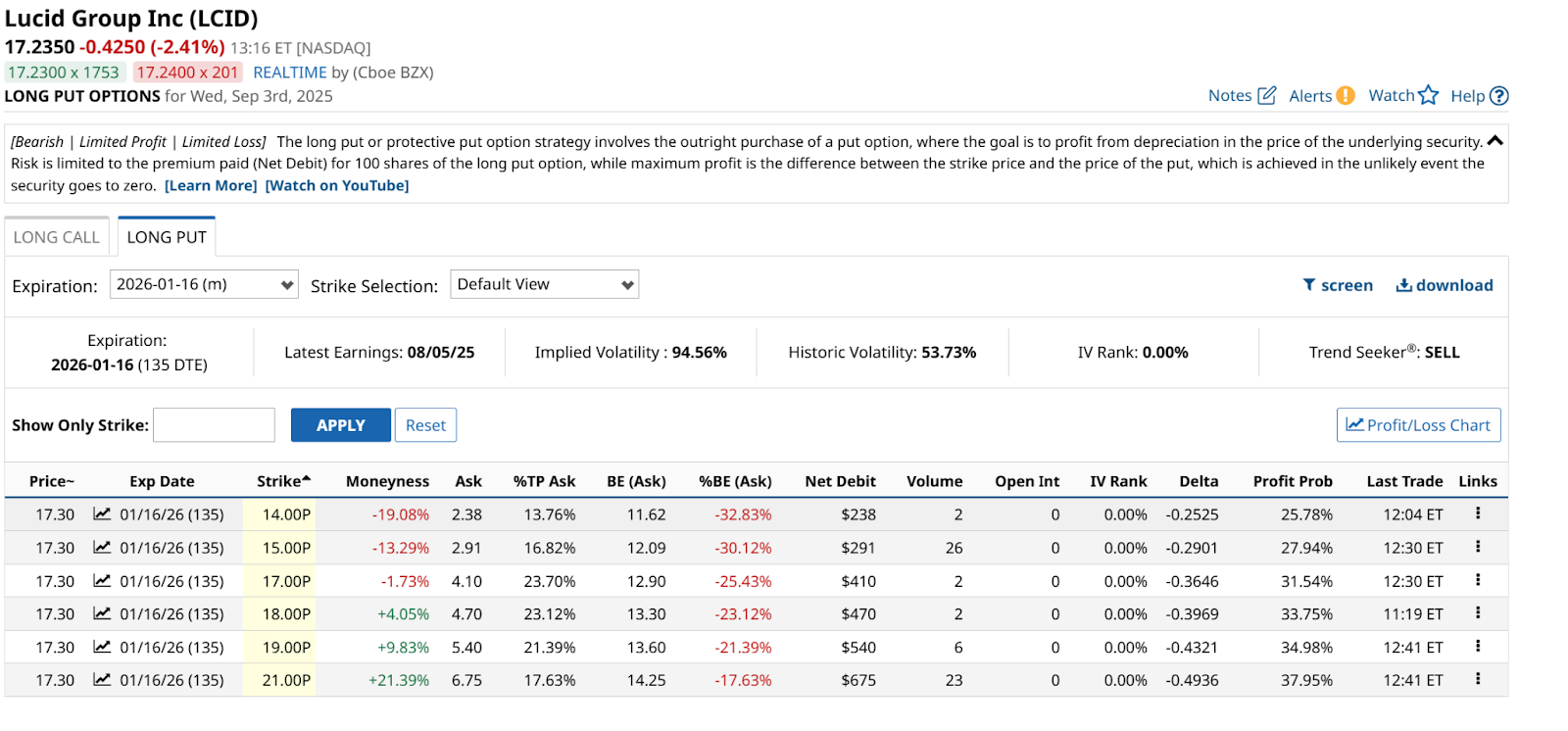1568x731 pixels.
Task: Sort by the IV Rank column header
Action: coord(1118,481)
